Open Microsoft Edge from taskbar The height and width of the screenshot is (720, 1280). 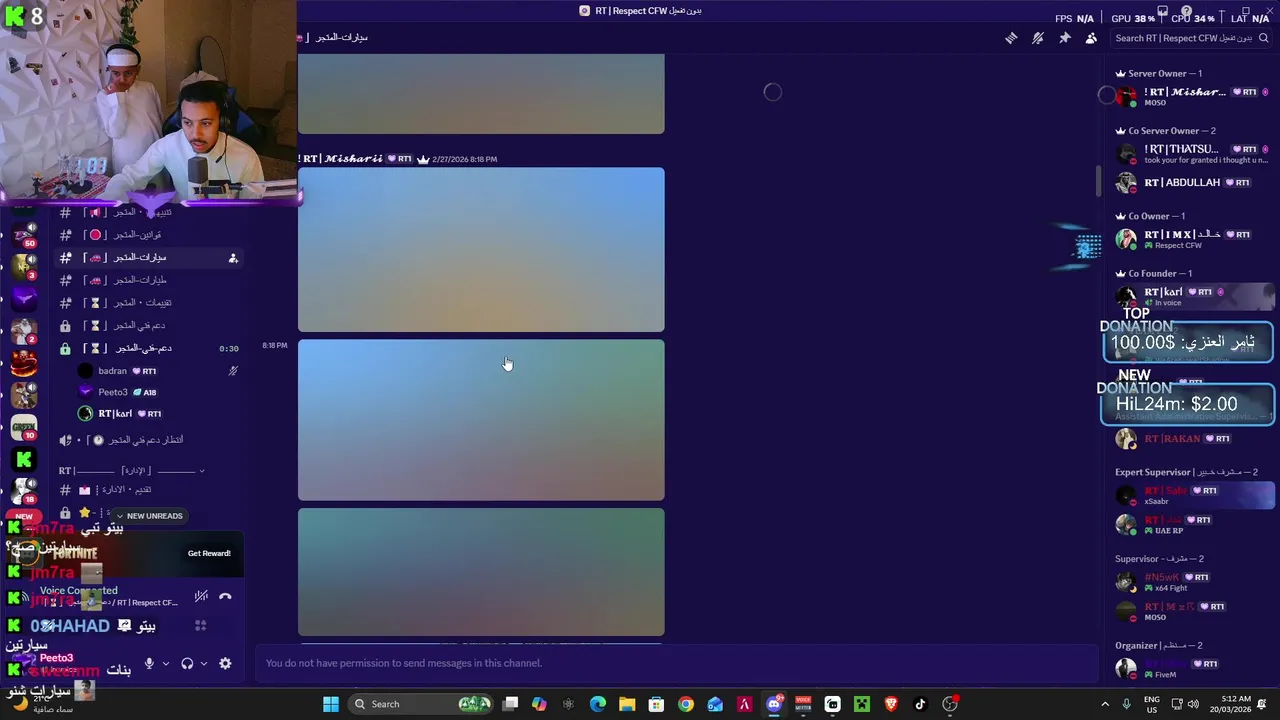(598, 704)
